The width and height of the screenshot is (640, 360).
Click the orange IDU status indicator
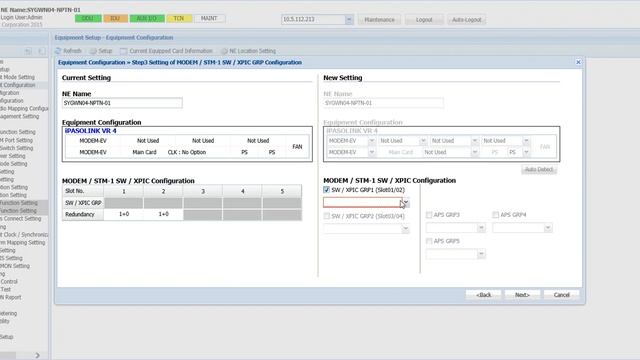coord(115,18)
